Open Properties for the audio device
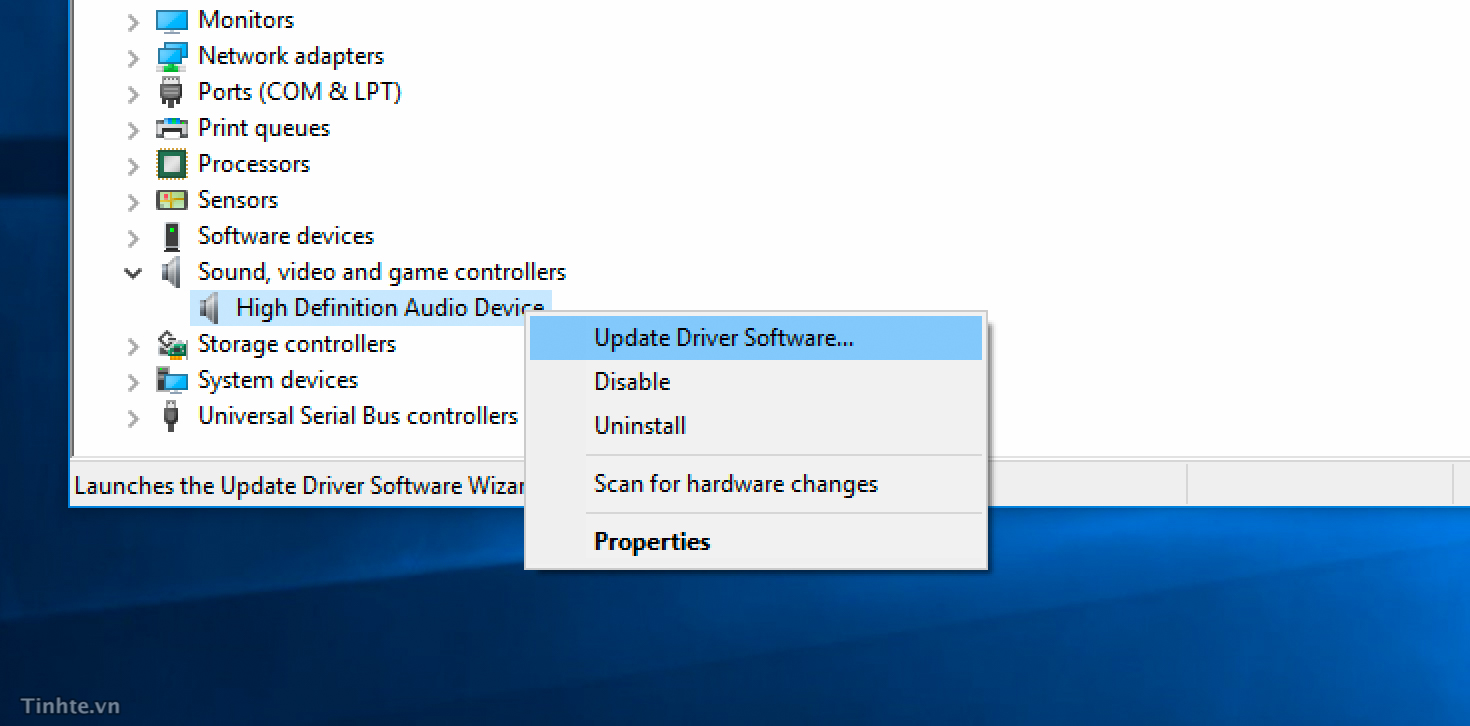This screenshot has width=1470, height=726. (652, 541)
